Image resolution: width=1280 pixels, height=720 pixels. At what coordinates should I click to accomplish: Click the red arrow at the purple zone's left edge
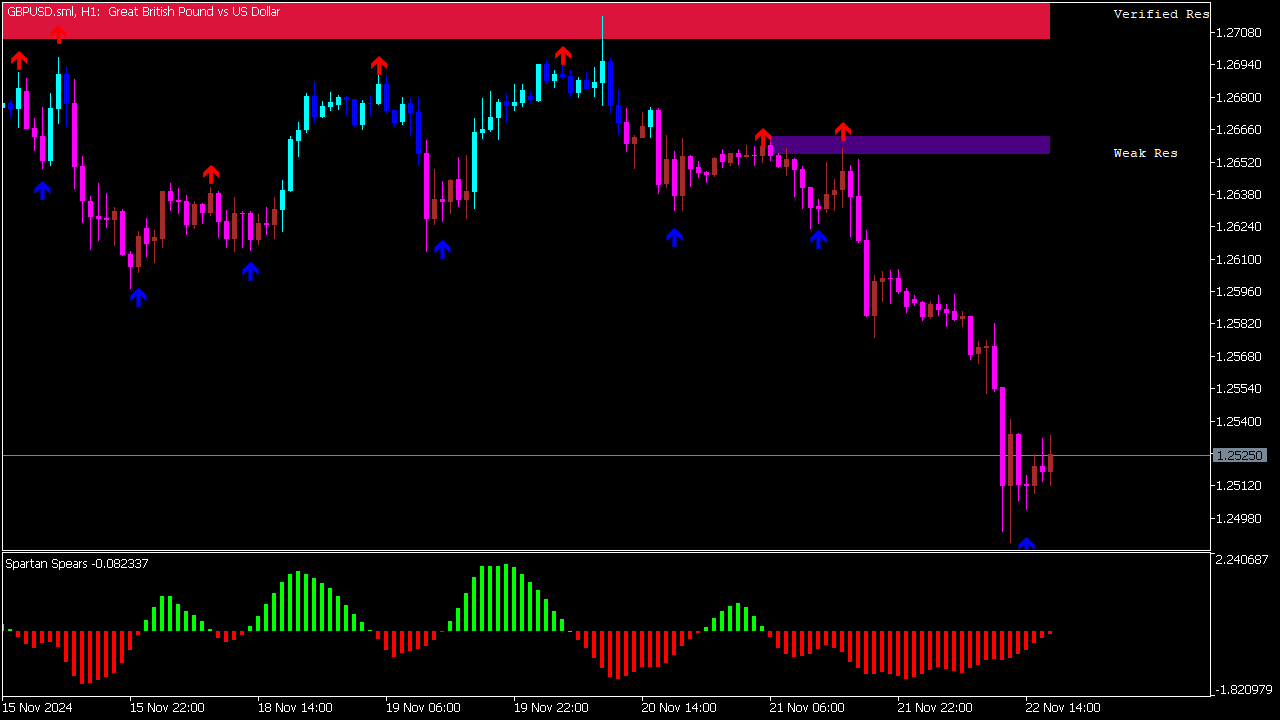[763, 137]
